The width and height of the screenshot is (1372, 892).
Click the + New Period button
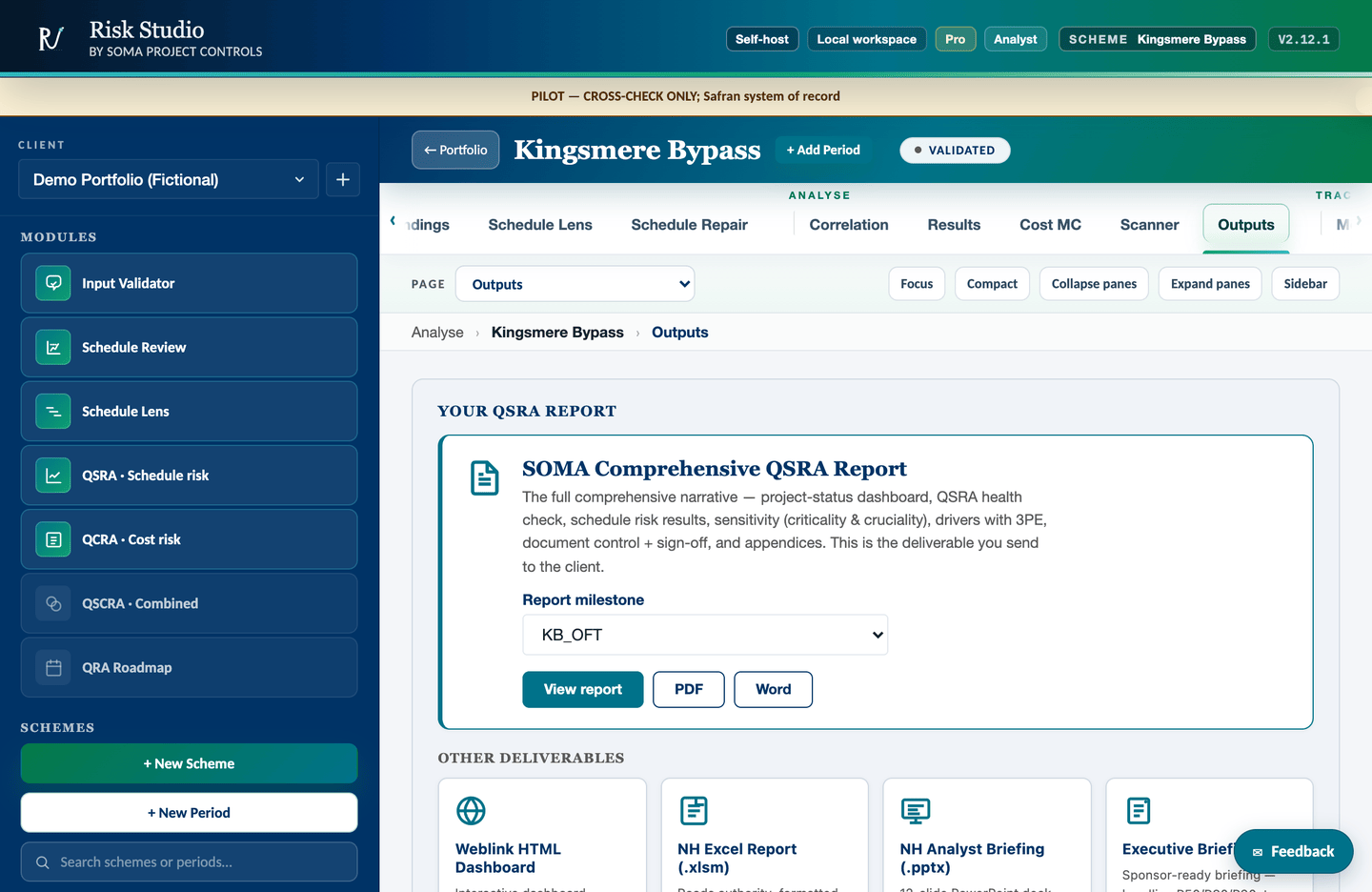click(189, 813)
